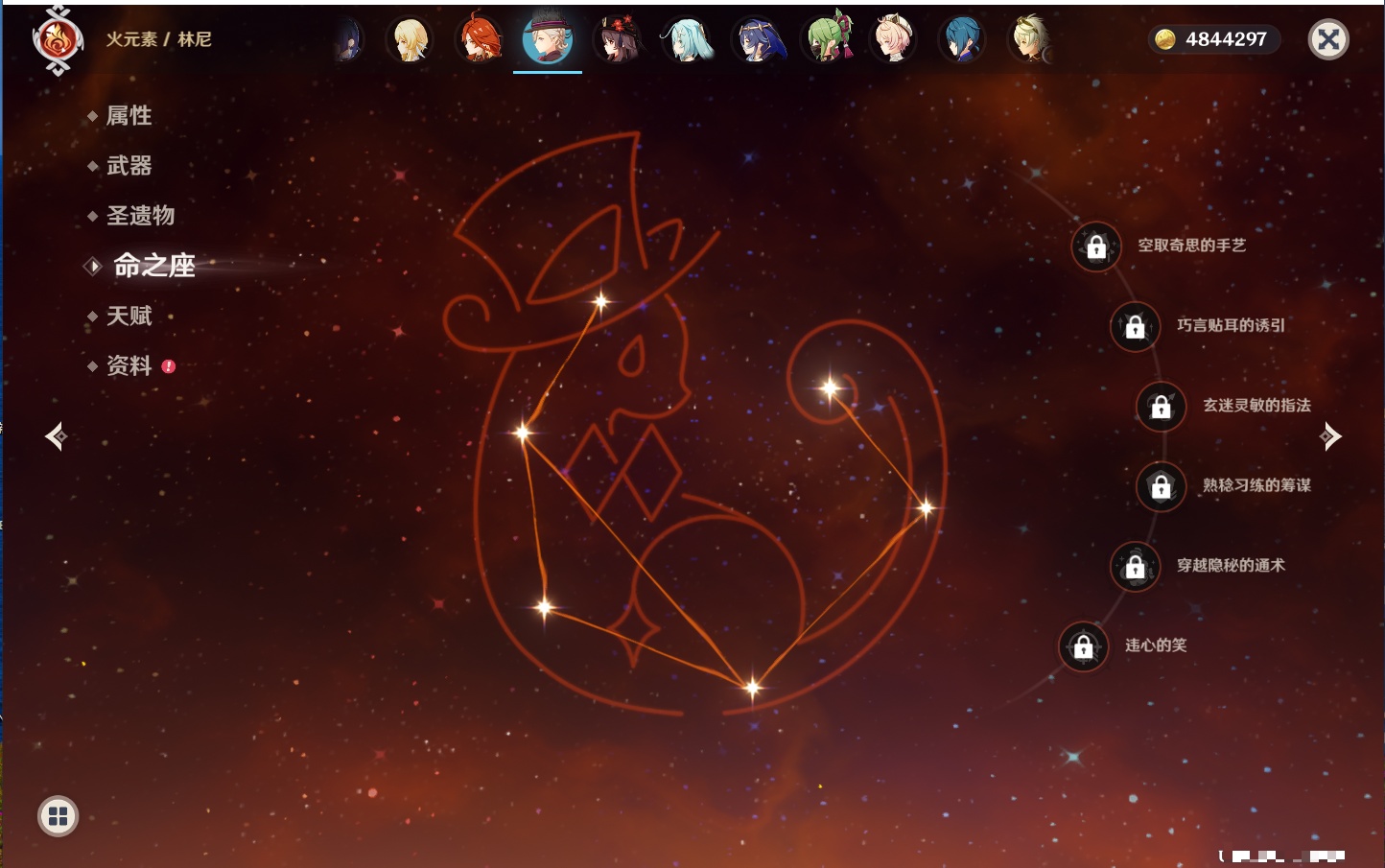This screenshot has height=868, width=1385.
Task: View the 玄迷灵敏的指法 constellation label
Action: tap(1256, 406)
